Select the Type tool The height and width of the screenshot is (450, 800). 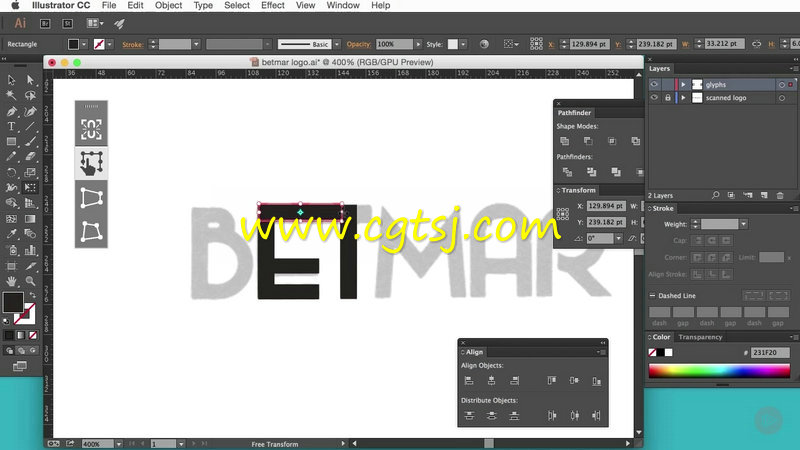tap(11, 126)
